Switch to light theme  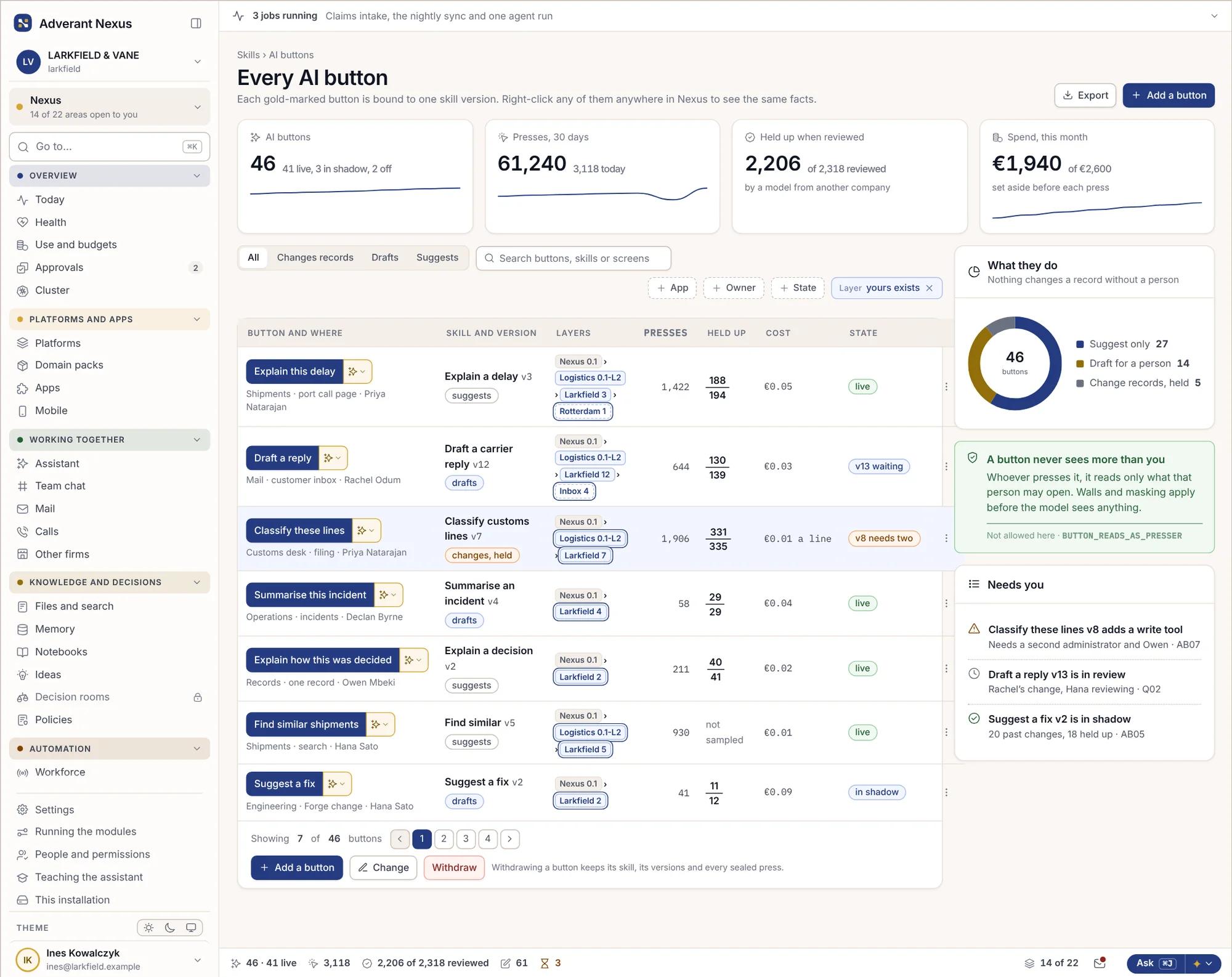tap(149, 928)
